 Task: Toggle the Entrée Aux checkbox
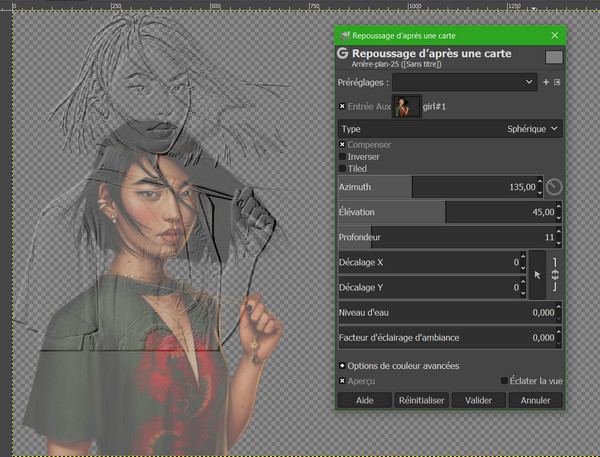[342, 106]
